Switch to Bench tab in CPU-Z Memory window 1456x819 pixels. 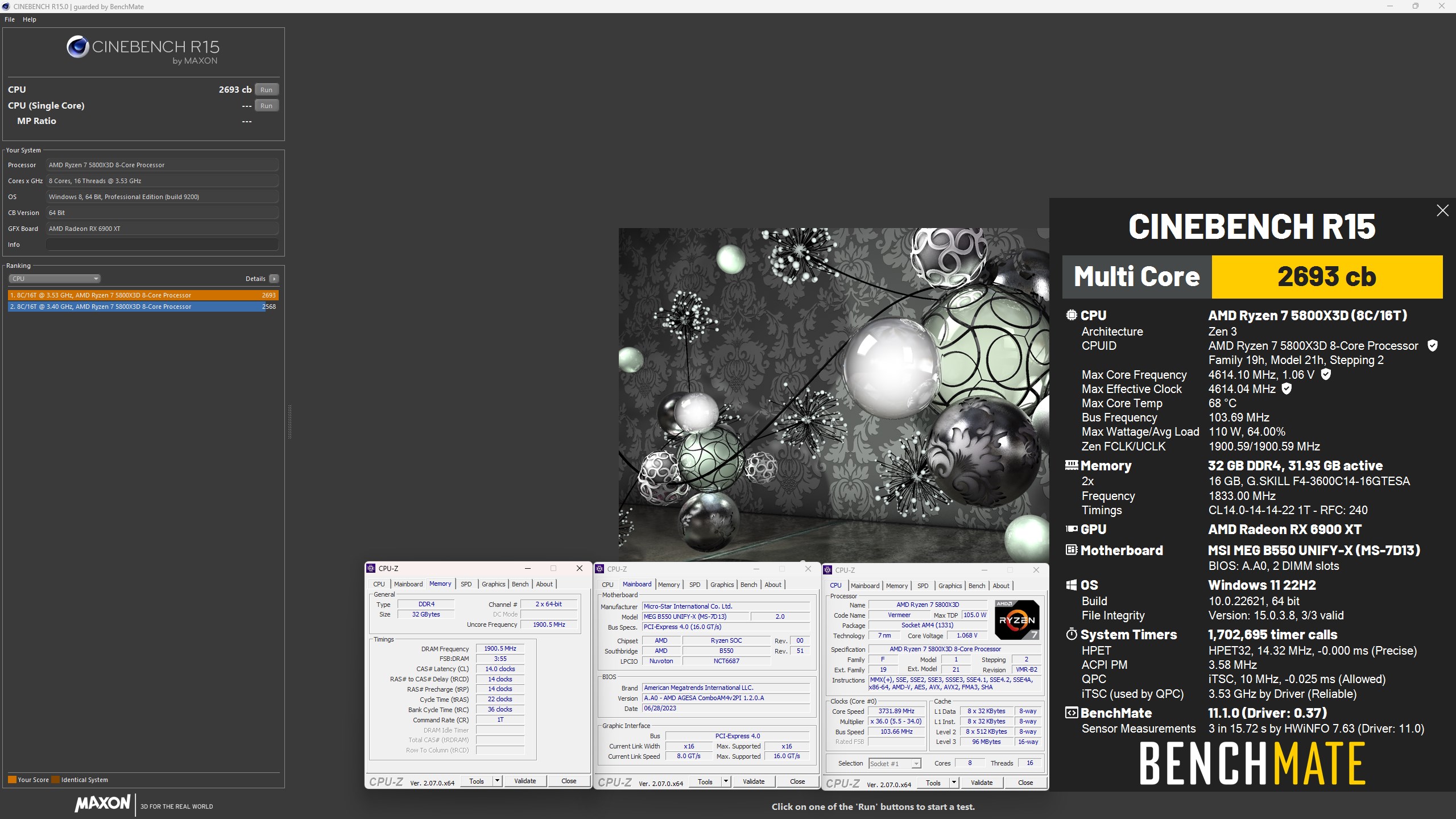(520, 584)
